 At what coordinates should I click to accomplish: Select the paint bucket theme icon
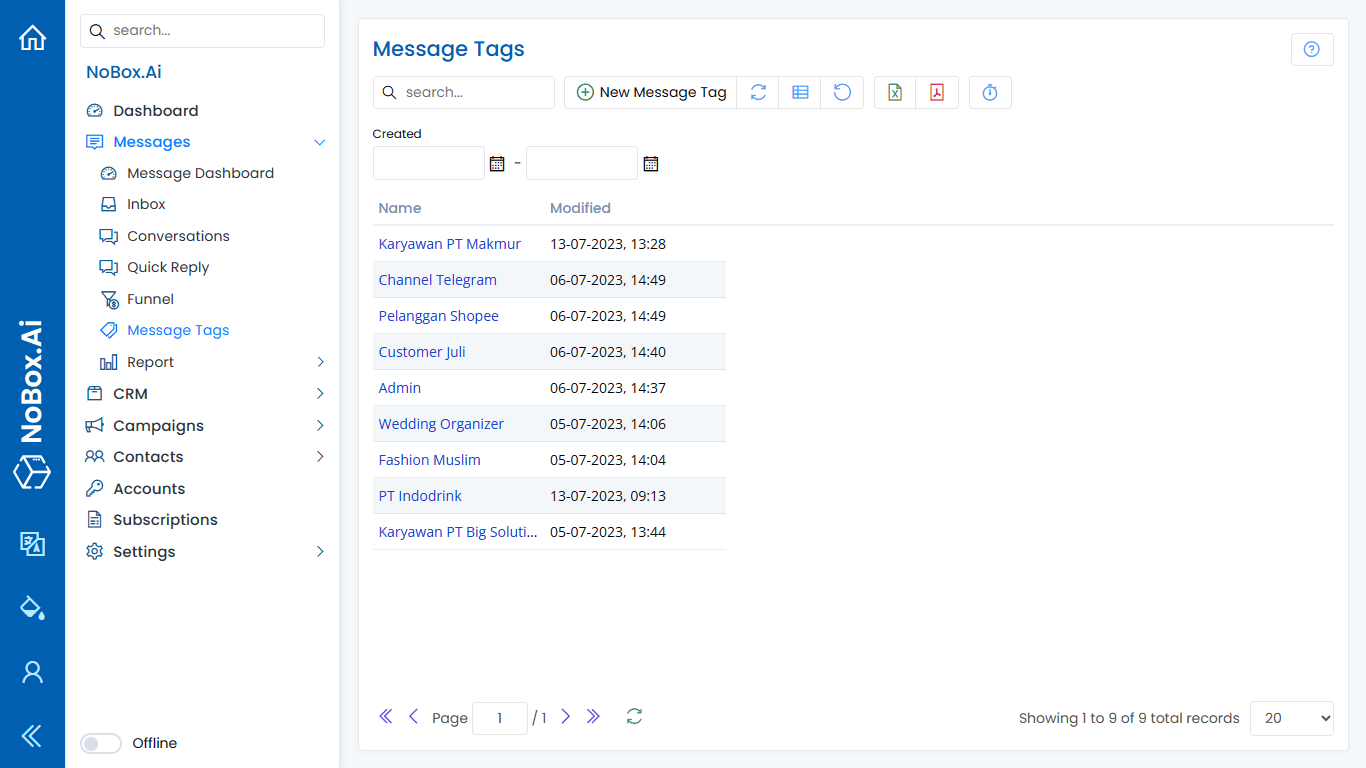pyautogui.click(x=32, y=608)
